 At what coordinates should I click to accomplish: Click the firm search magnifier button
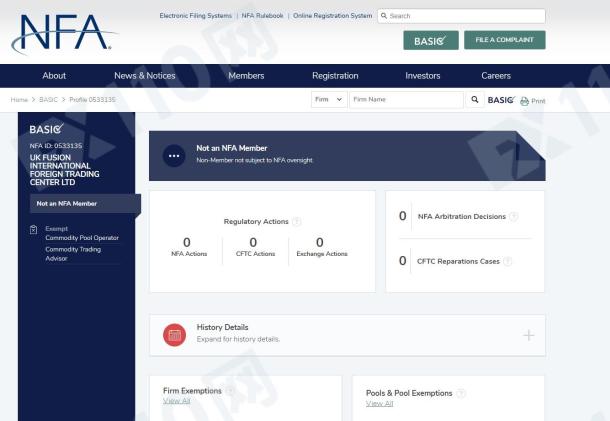point(475,100)
